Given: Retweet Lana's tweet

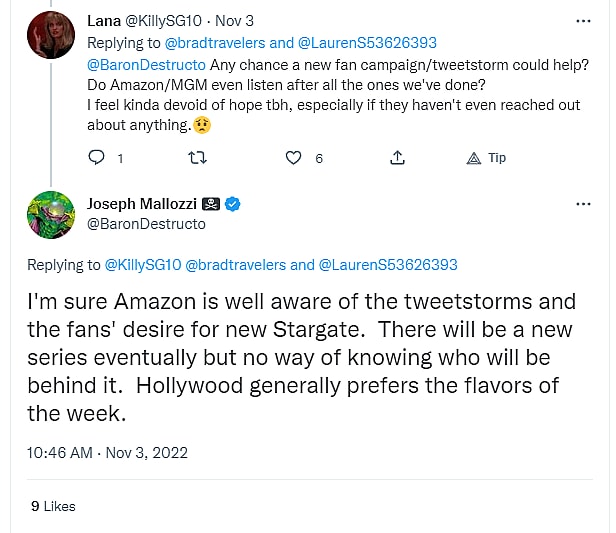Looking at the screenshot, I should point(198,158).
